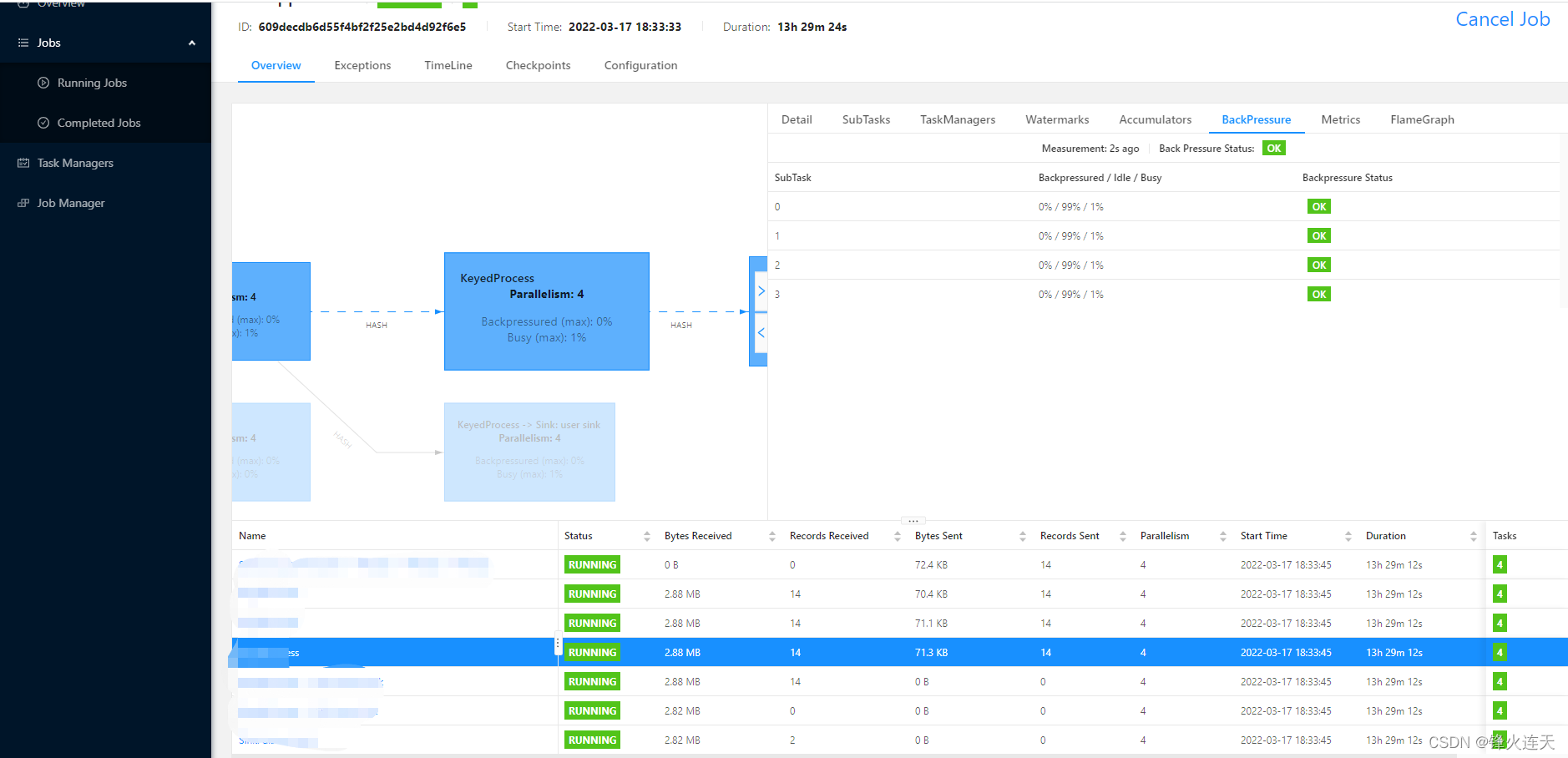Select the Detail tab
The width and height of the screenshot is (1568, 758).
tap(797, 119)
